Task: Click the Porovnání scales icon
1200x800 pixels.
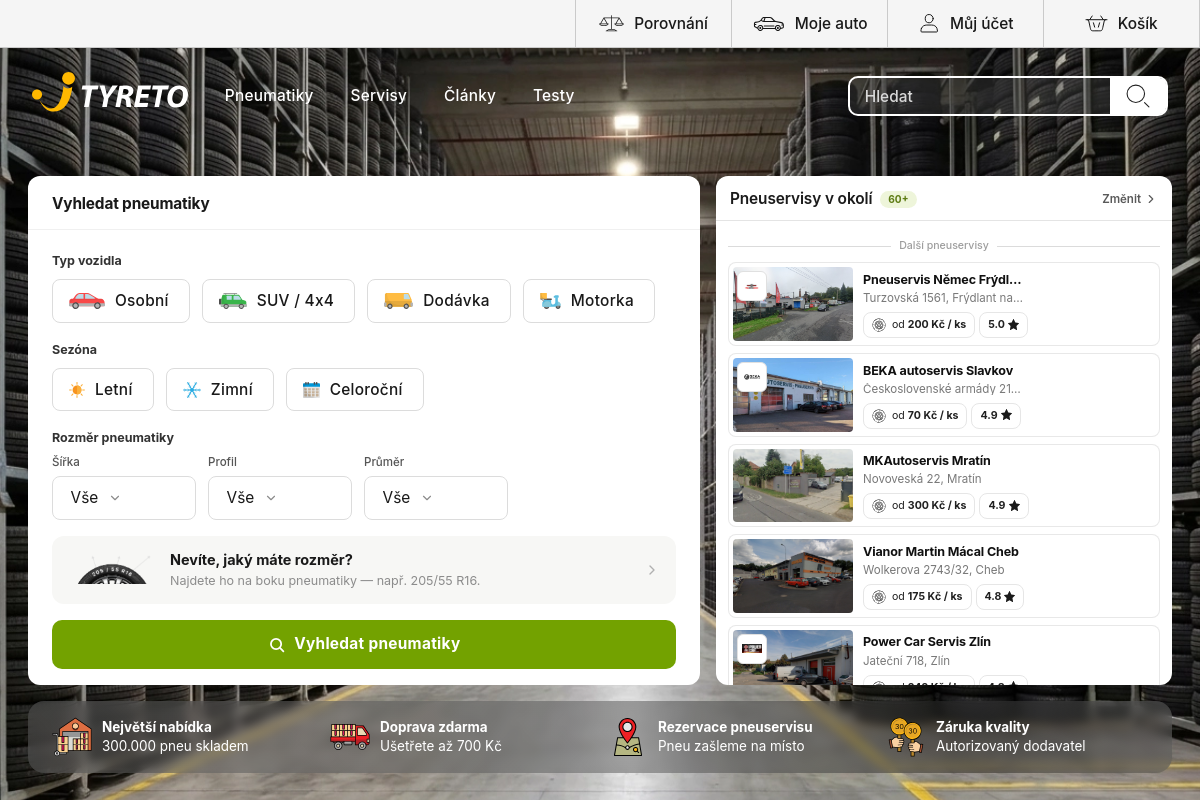Action: point(611,23)
